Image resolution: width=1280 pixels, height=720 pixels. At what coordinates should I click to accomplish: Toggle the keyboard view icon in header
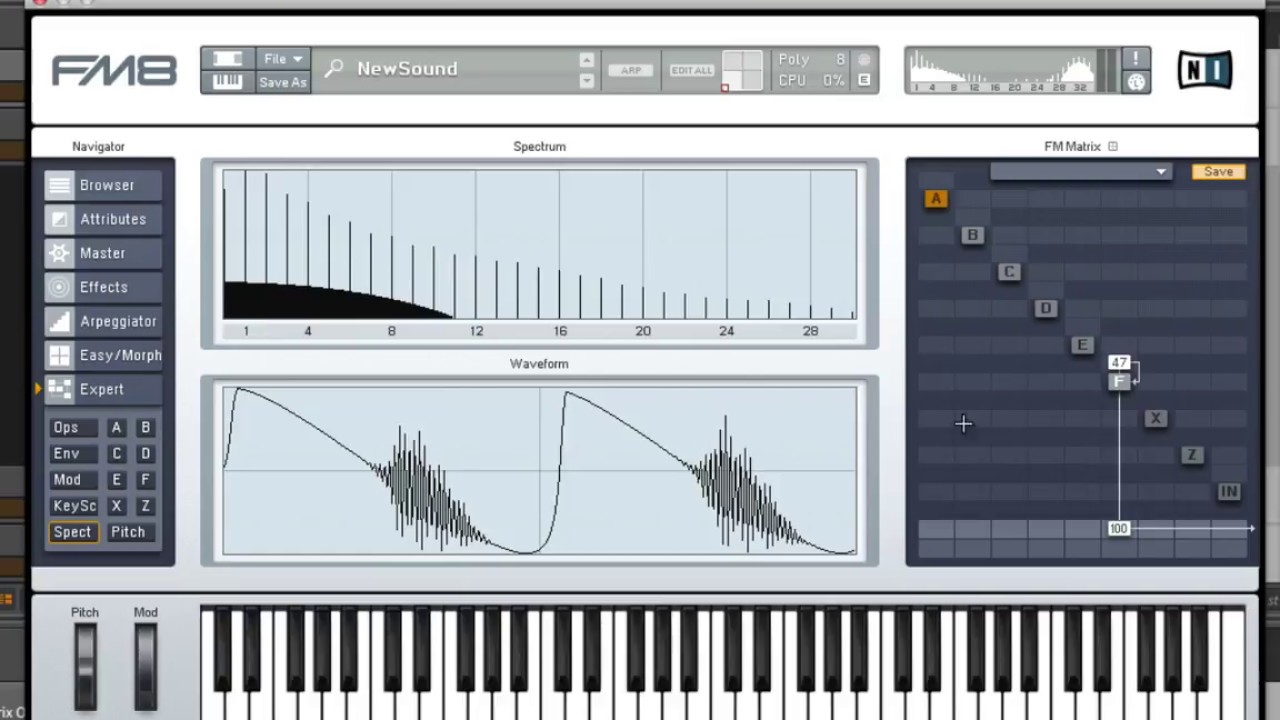click(x=228, y=82)
